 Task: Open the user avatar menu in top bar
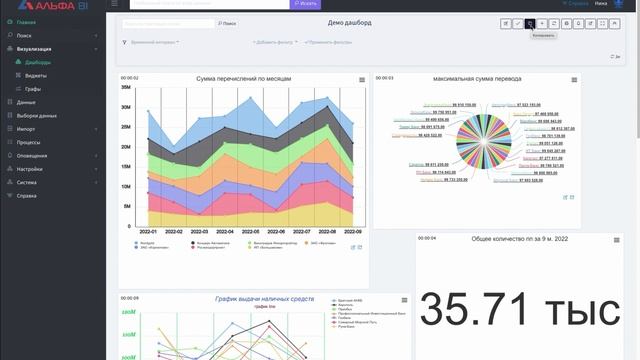point(619,4)
